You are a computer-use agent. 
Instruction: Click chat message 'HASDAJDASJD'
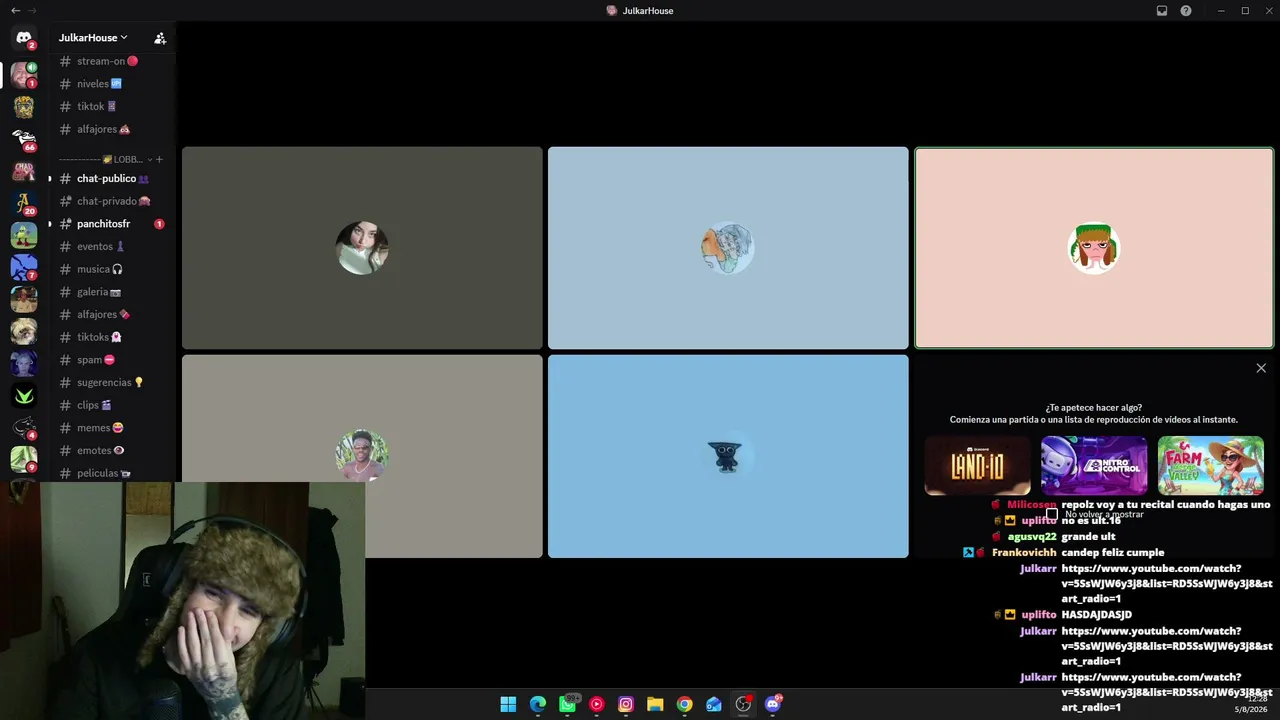pos(1097,615)
